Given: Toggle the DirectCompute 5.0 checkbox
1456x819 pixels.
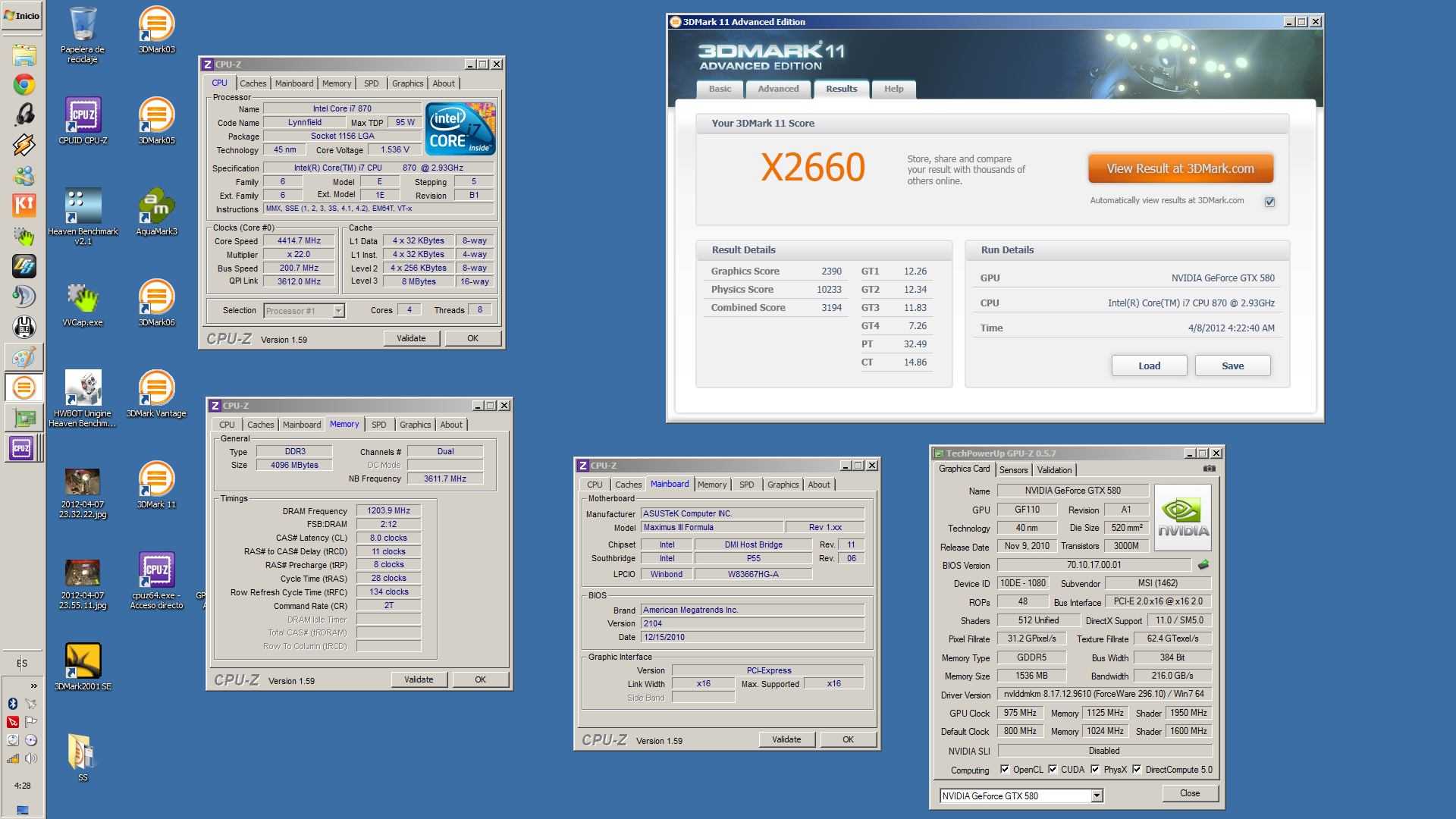Looking at the screenshot, I should [1137, 769].
